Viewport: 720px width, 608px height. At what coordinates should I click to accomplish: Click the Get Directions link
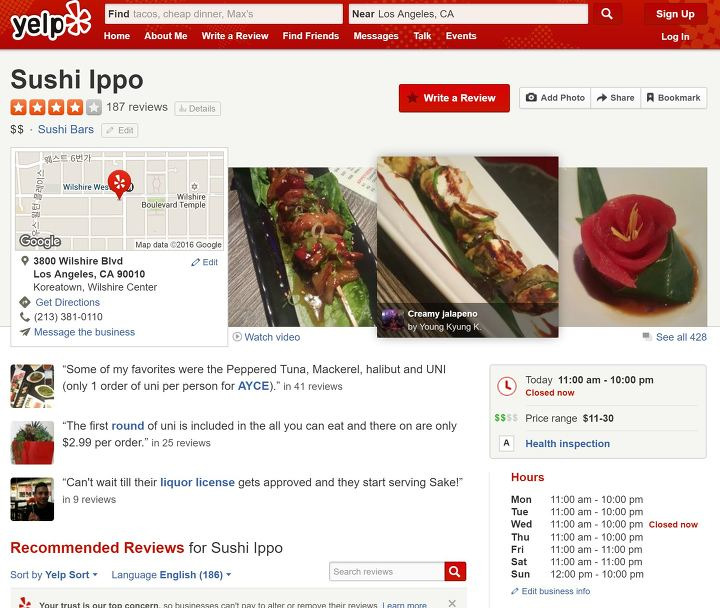(68, 302)
